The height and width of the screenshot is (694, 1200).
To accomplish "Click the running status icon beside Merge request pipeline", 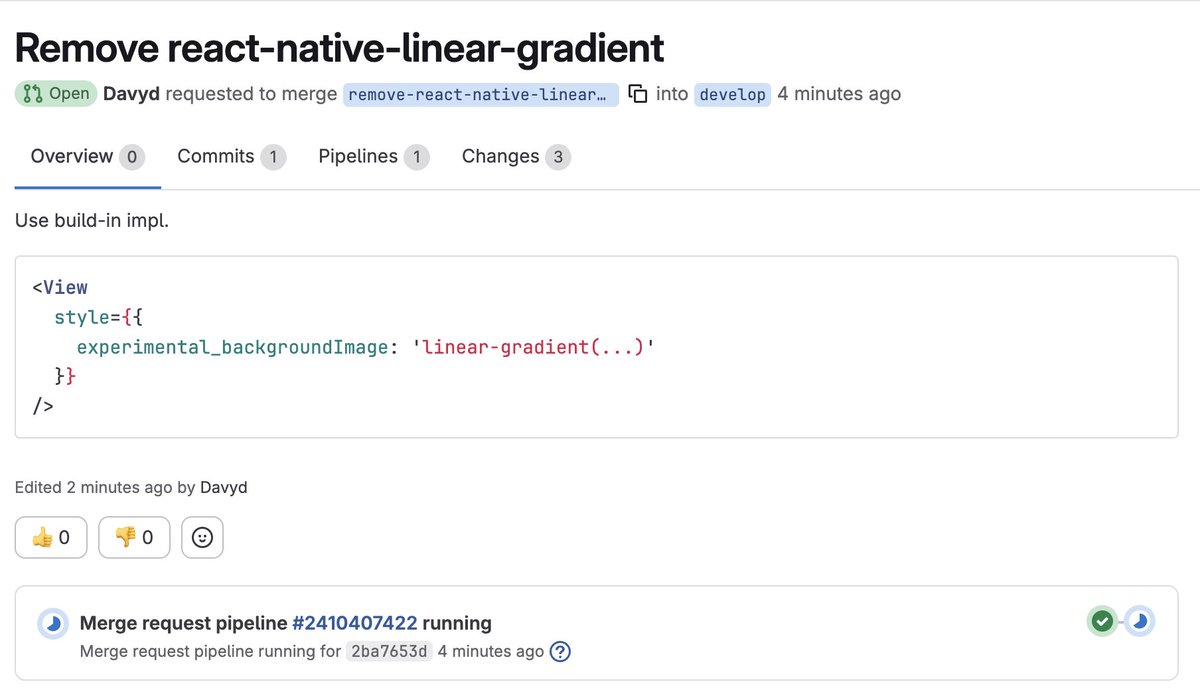I will [x=53, y=623].
